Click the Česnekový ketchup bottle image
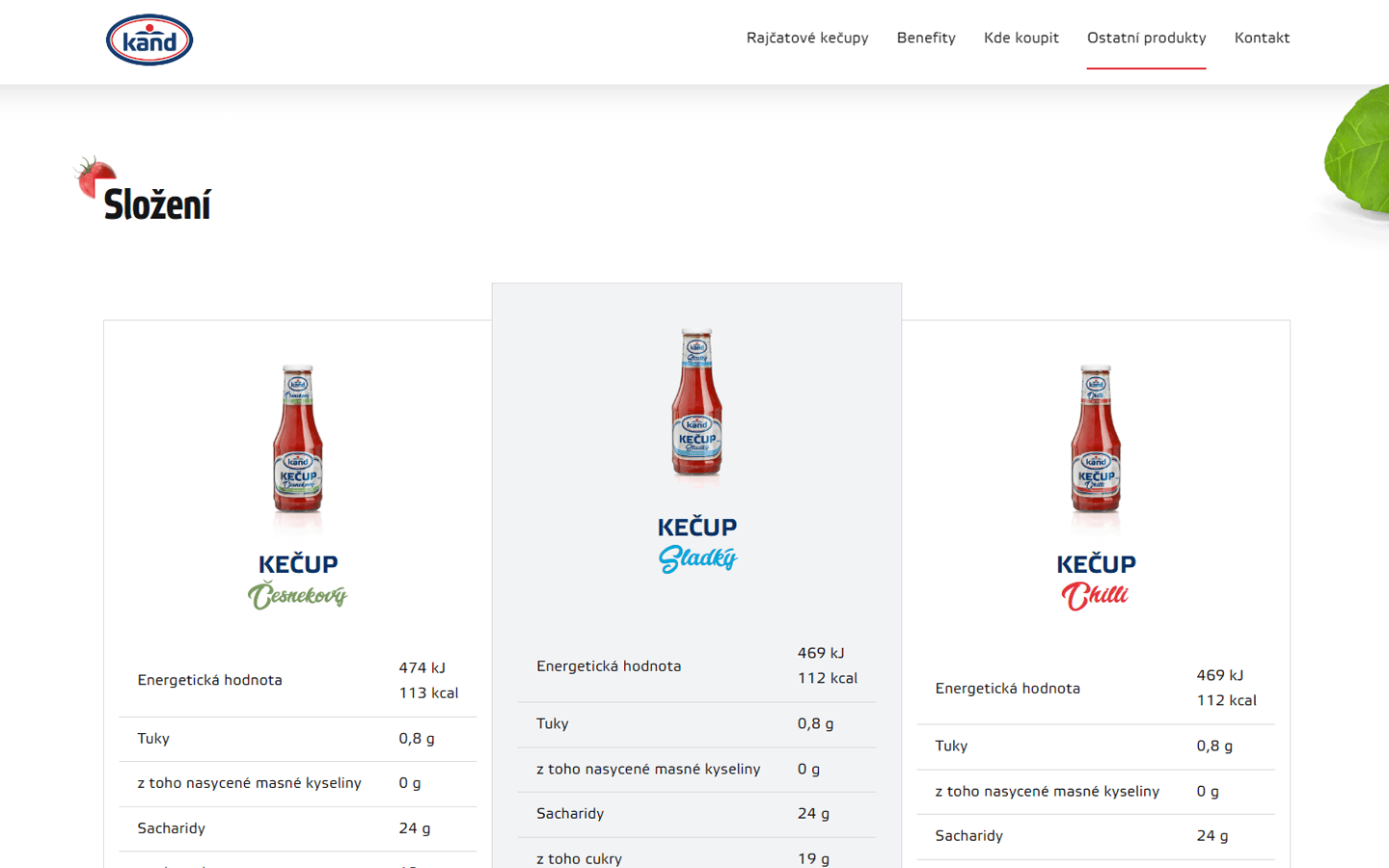 coord(298,439)
